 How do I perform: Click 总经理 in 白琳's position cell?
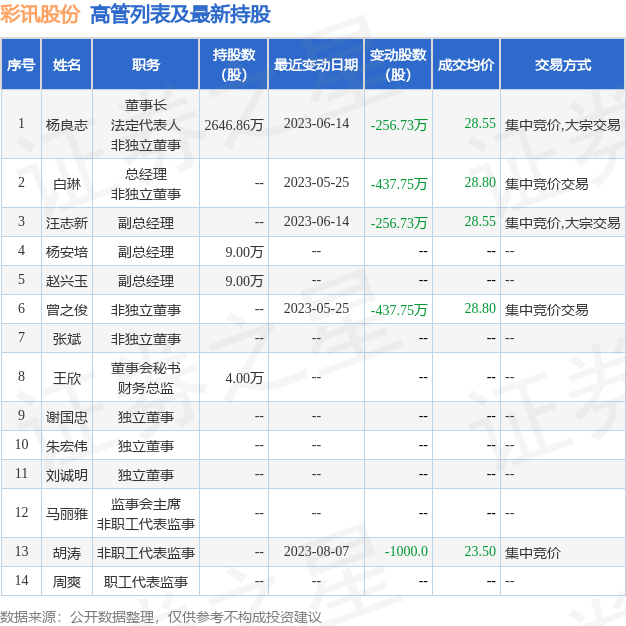click(146, 174)
